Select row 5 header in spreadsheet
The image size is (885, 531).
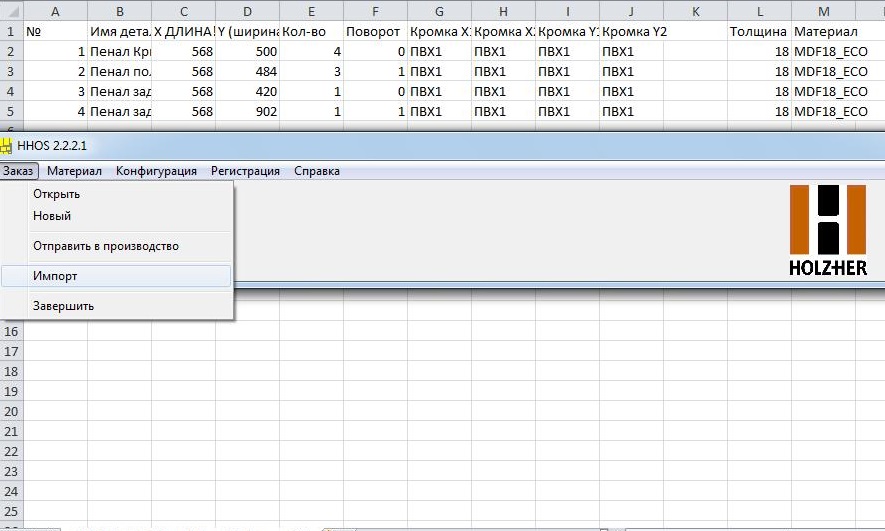click(x=11, y=112)
